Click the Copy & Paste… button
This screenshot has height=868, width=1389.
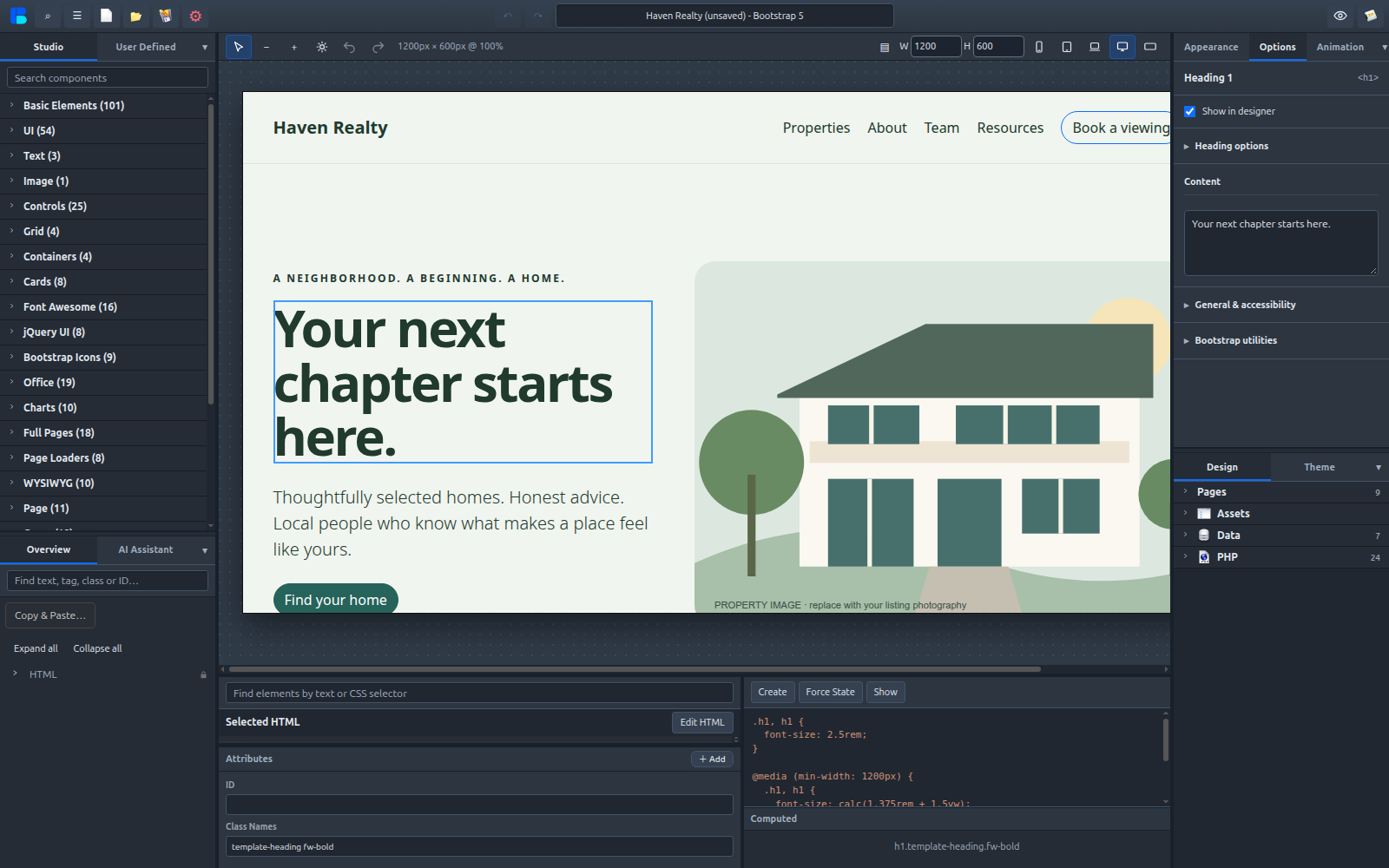(50, 615)
